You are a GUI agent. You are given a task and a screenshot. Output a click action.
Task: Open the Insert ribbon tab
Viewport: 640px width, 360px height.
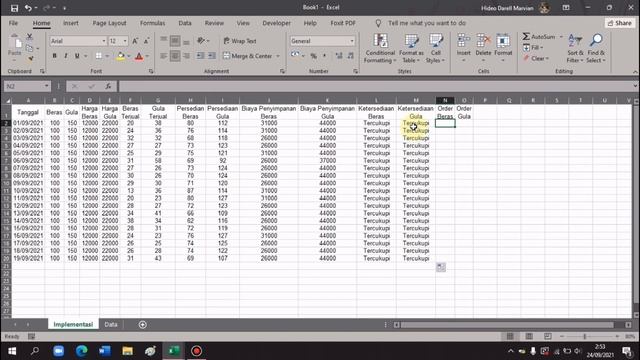(x=71, y=23)
